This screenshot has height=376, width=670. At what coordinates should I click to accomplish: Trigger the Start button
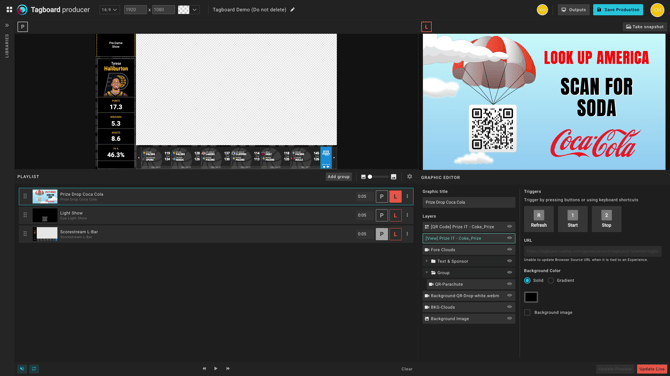pos(573,219)
